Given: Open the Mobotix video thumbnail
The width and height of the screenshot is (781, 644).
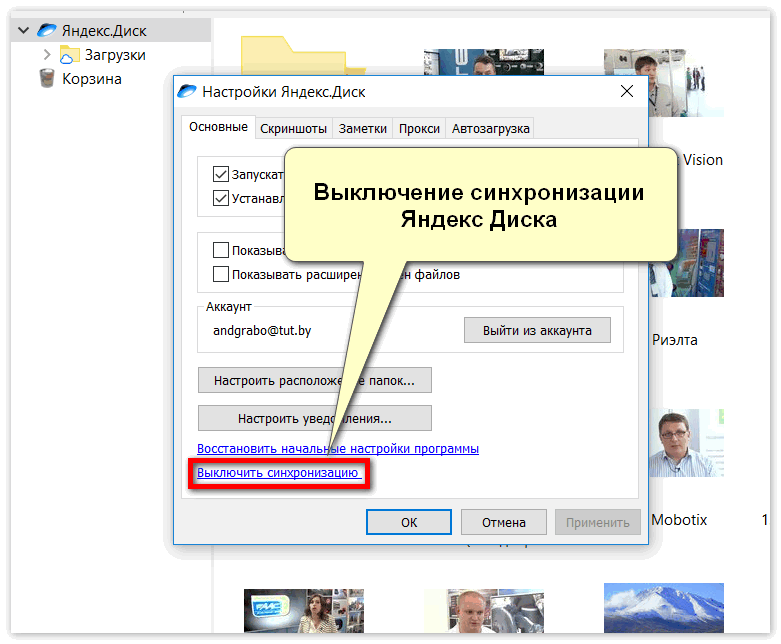Looking at the screenshot, I should coord(686,443).
